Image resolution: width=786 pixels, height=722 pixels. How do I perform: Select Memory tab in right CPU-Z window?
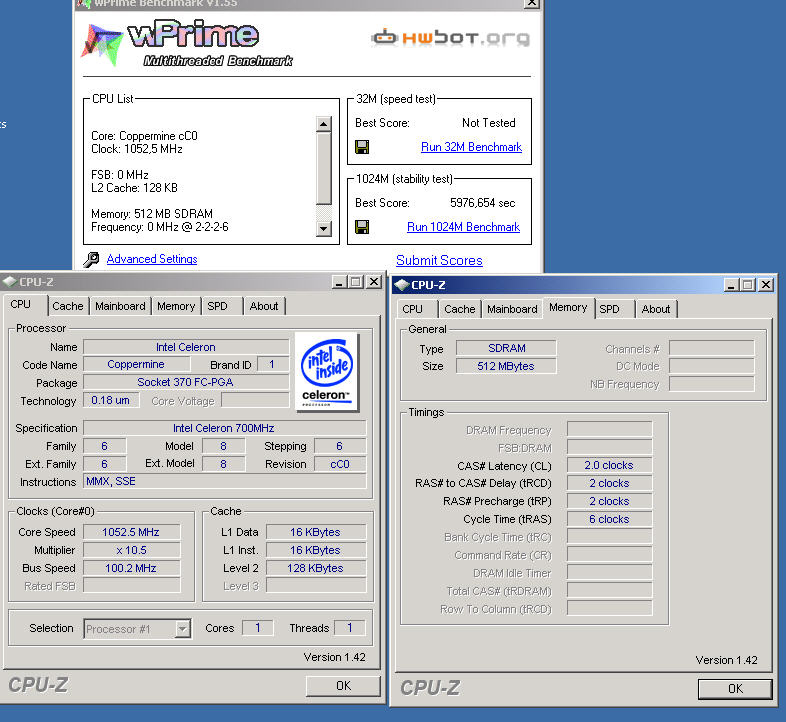(568, 307)
